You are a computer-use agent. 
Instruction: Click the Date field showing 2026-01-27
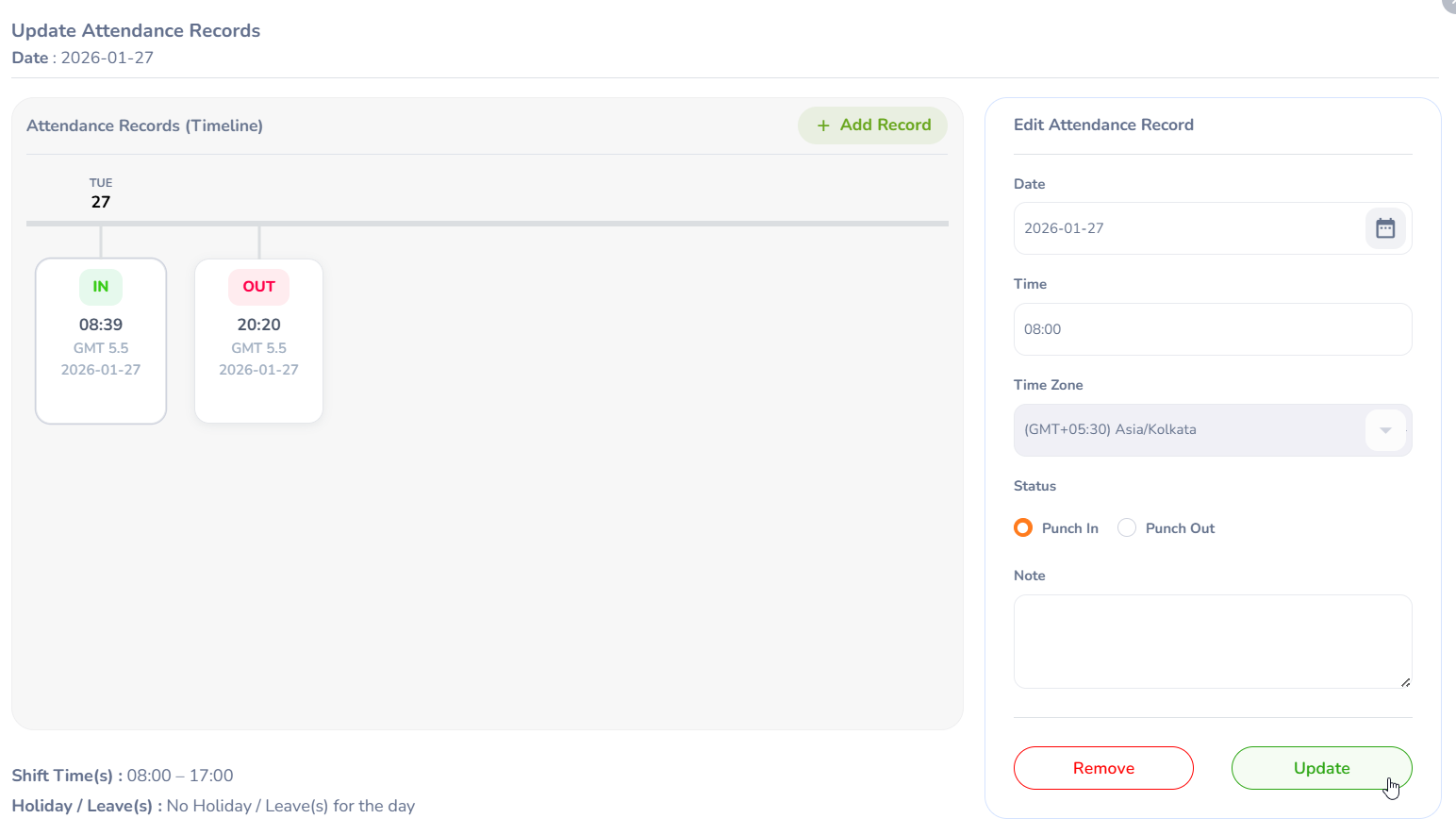(x=1188, y=228)
